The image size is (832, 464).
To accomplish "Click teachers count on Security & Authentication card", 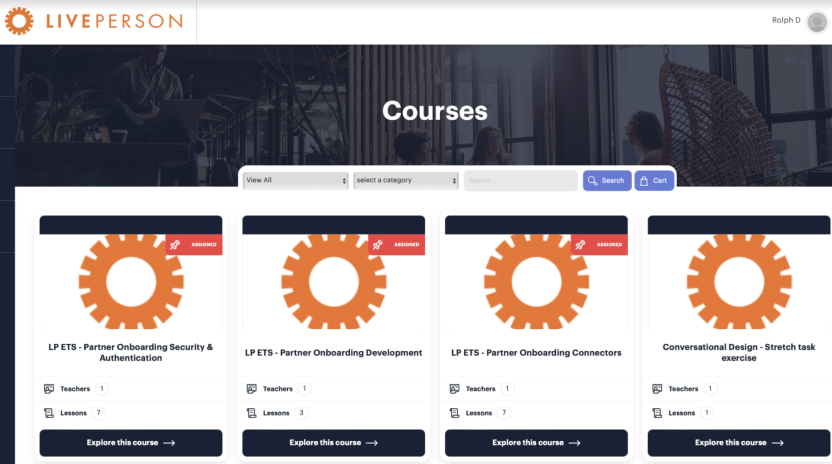I will (102, 389).
